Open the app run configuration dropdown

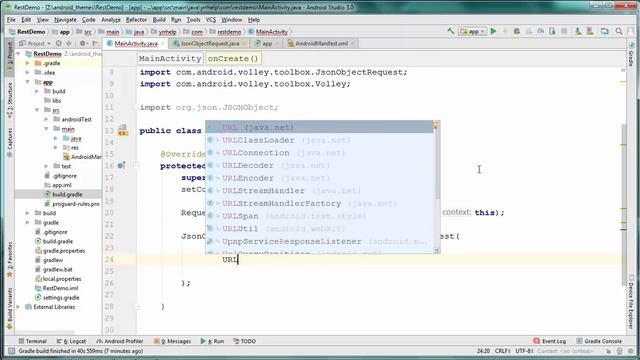(x=472, y=31)
